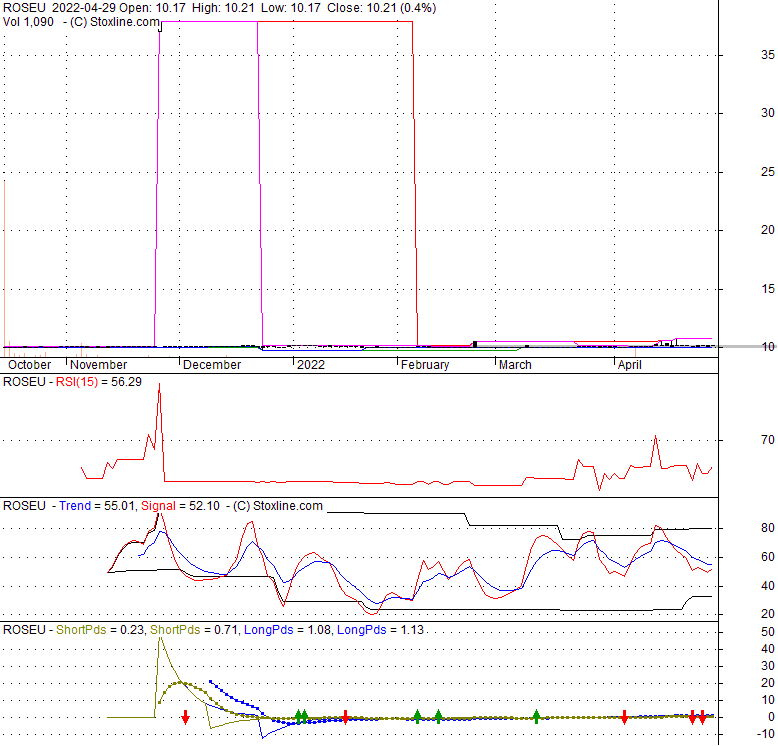This screenshot has width=778, height=746.
Task: Click the 35 tick on the price axis
Action: click(x=768, y=55)
